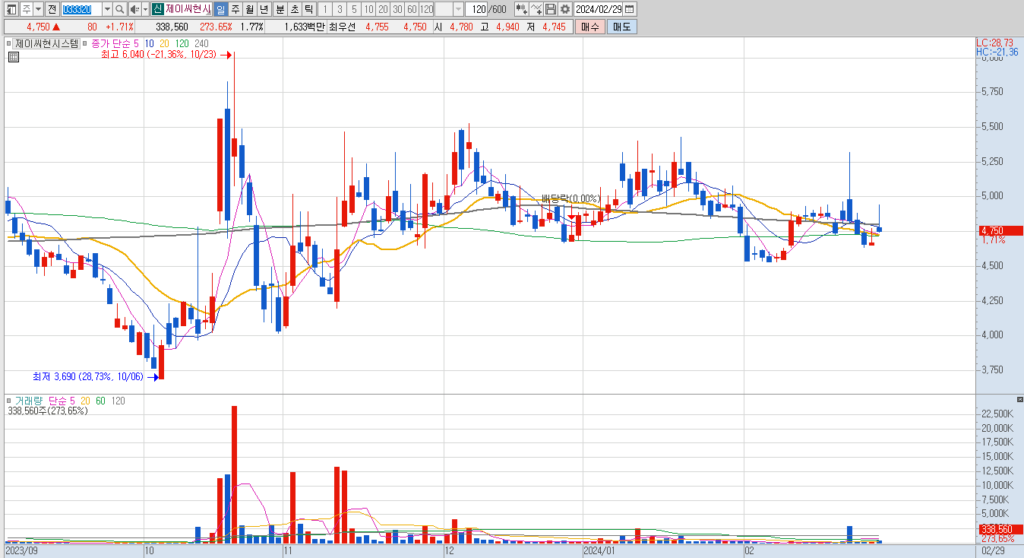Click the 최저 3,690 low marker label
Screen dimensions: 1024x558
(88, 377)
